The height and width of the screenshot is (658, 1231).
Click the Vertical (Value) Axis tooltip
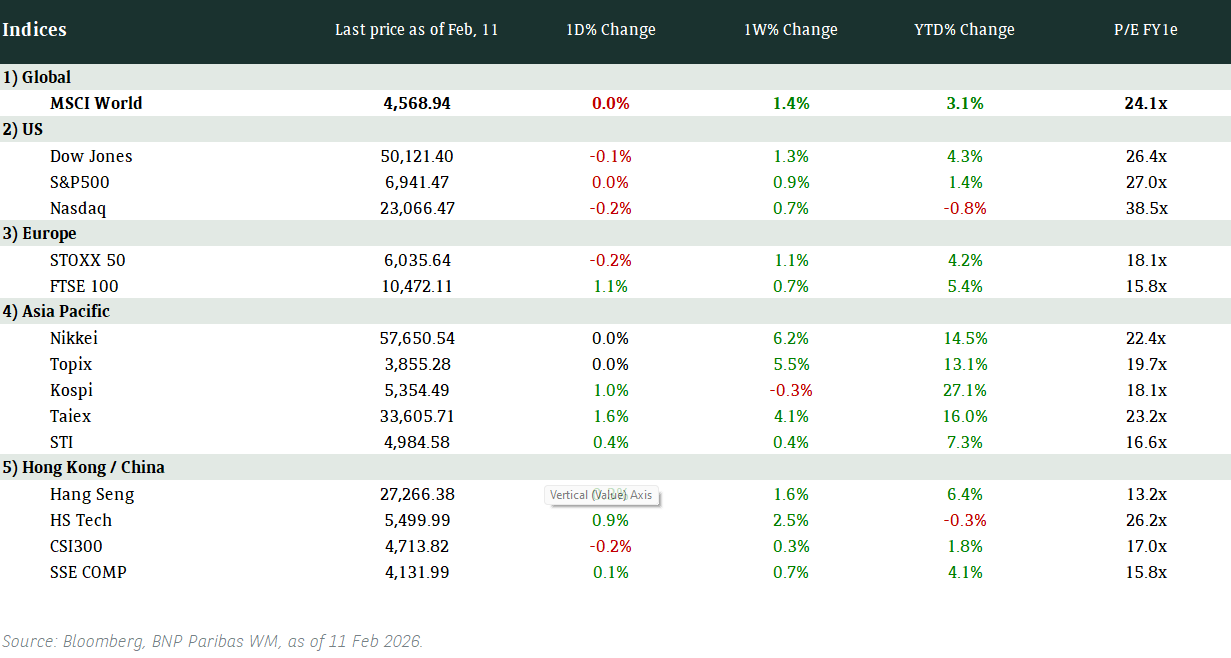(601, 495)
